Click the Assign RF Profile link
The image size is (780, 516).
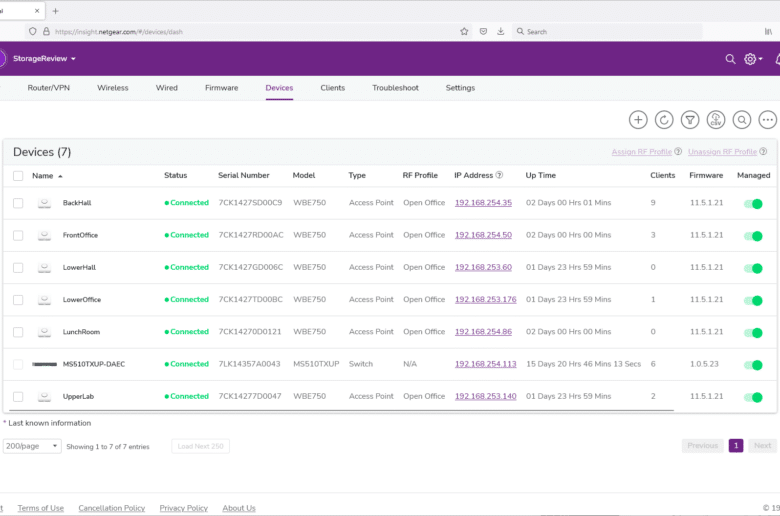(x=642, y=152)
